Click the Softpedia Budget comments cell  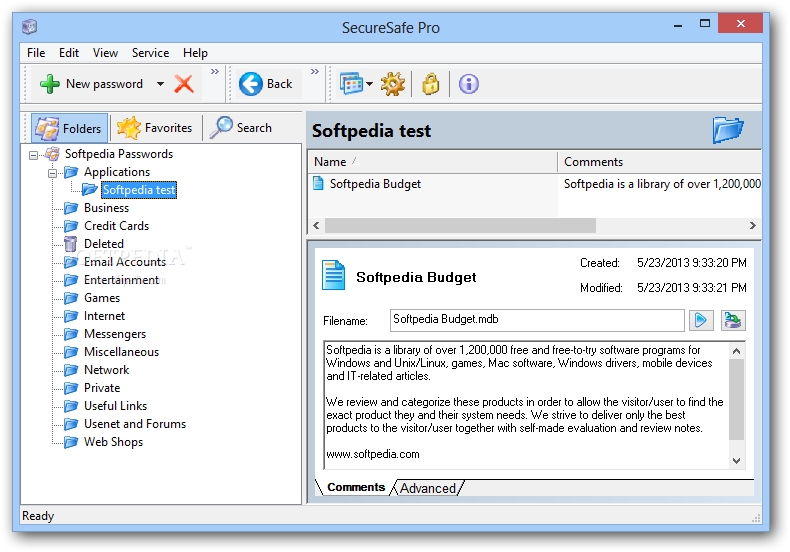point(662,184)
